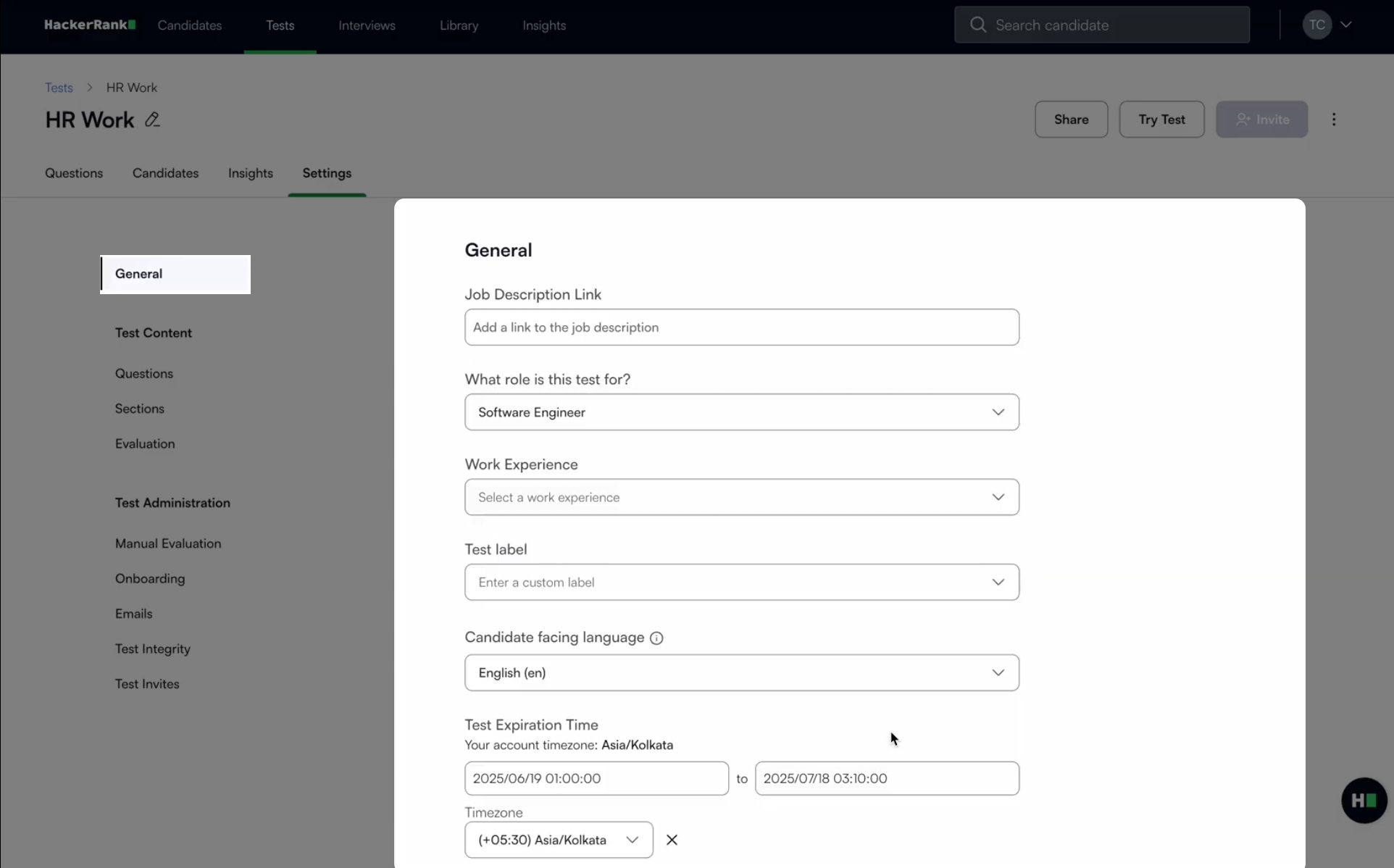Screen dimensions: 1394x868
Task: Clear the timezone with the X icon
Action: point(672,840)
